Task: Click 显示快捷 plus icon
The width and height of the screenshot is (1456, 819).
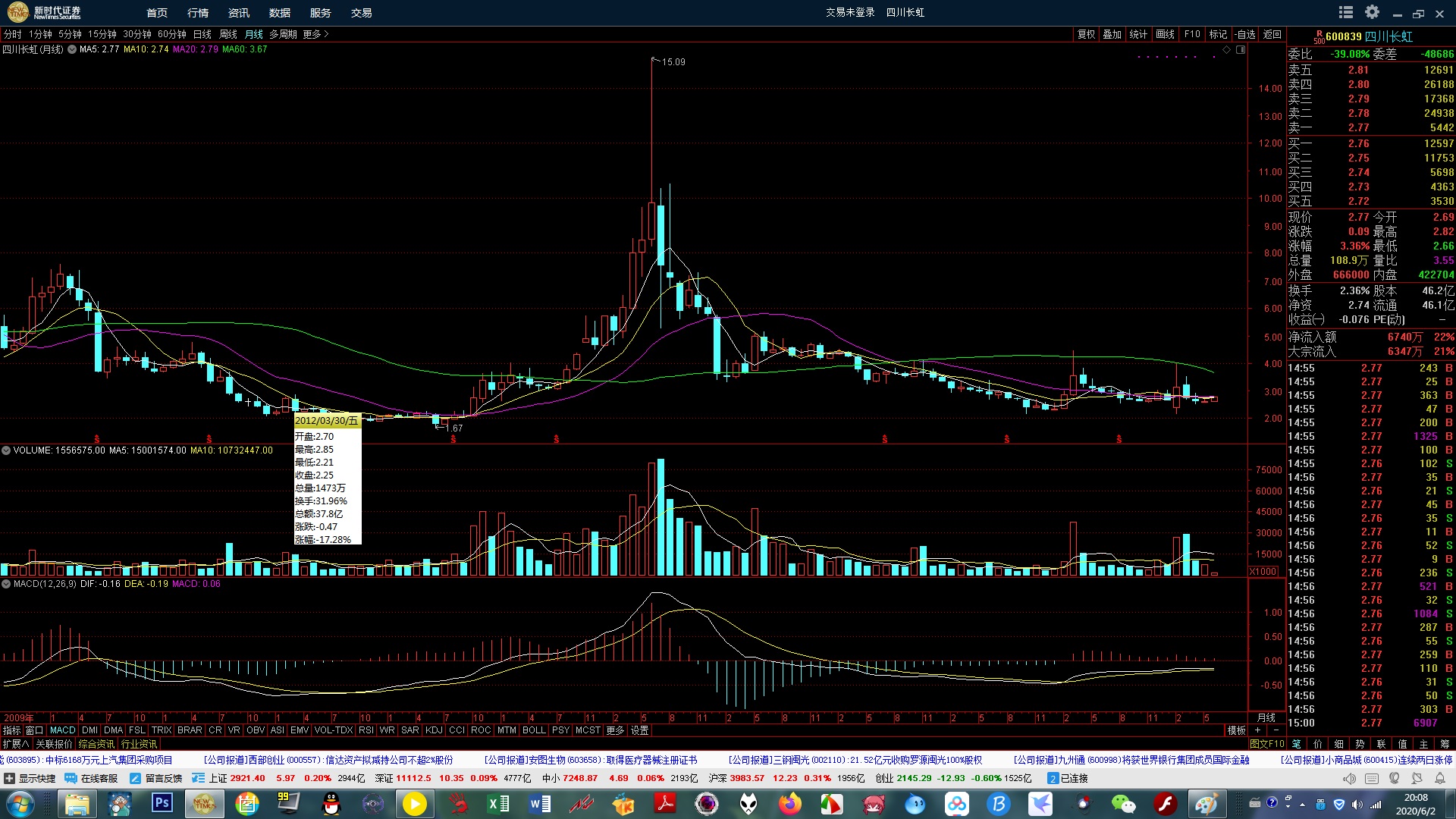Action: [x=9, y=778]
